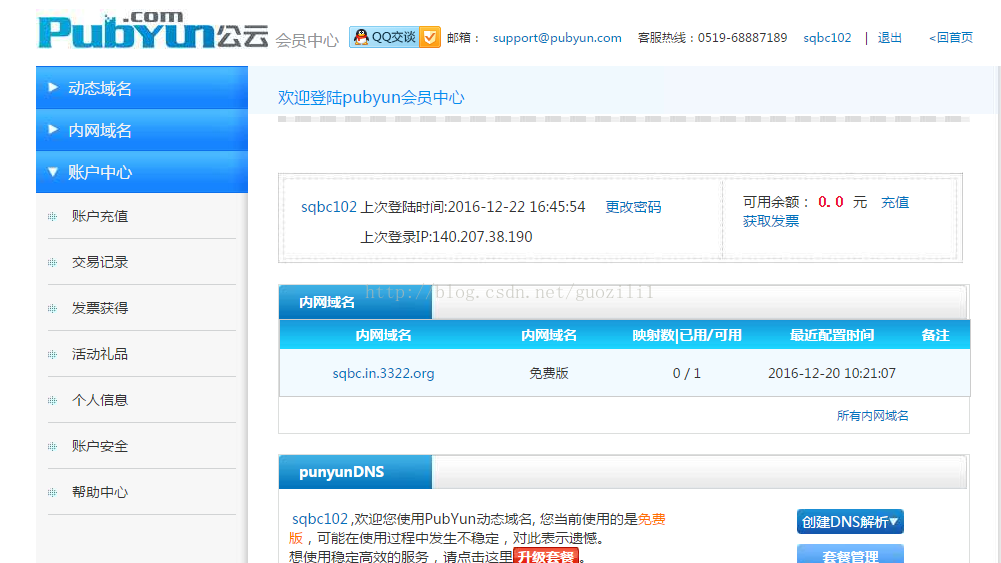The width and height of the screenshot is (1001, 563).
Task: Click 欢迎登陆pubyun会员中心 heading
Action: [371, 98]
